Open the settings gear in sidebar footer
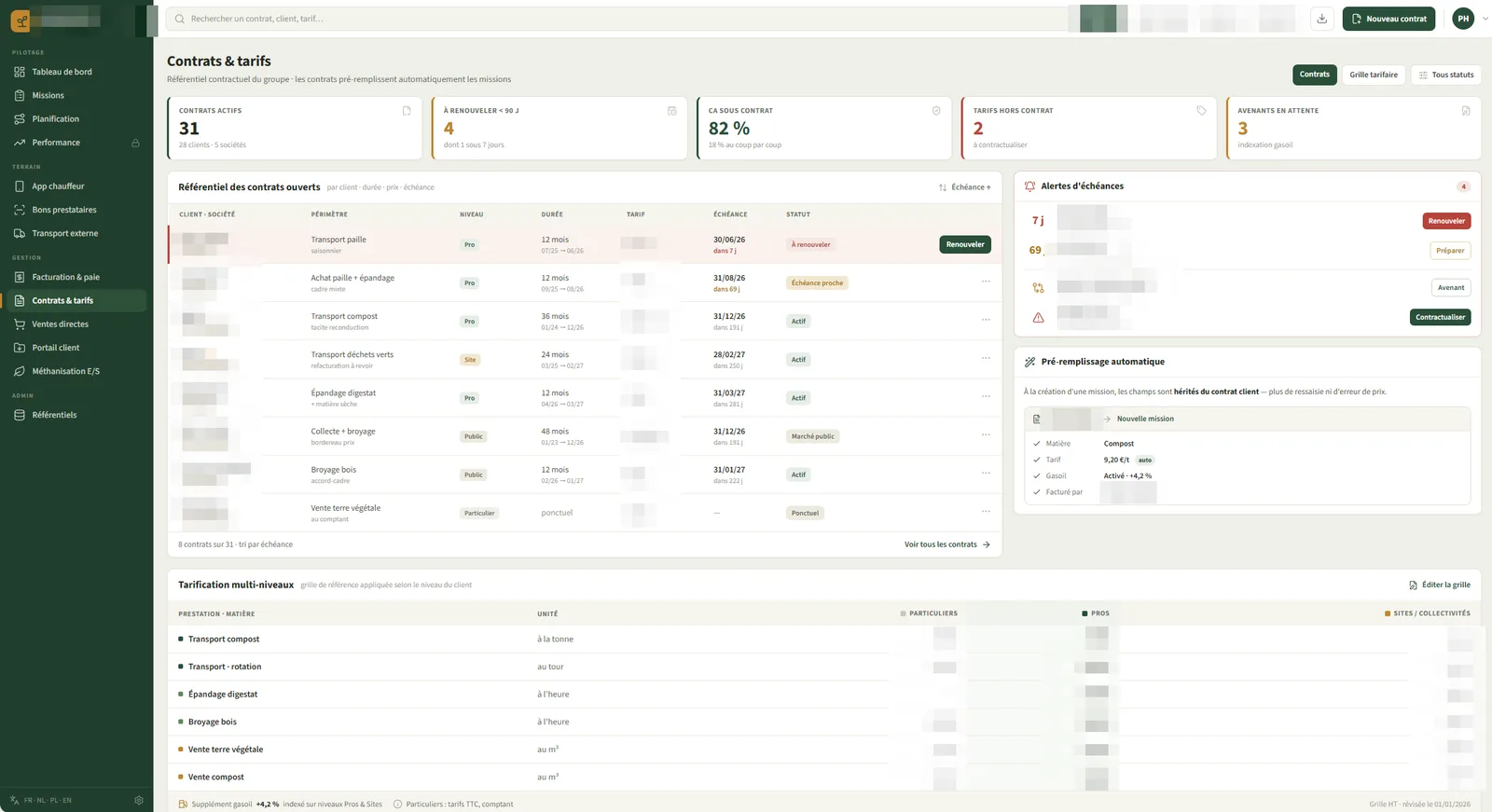This screenshot has height=812, width=1492. point(139,800)
